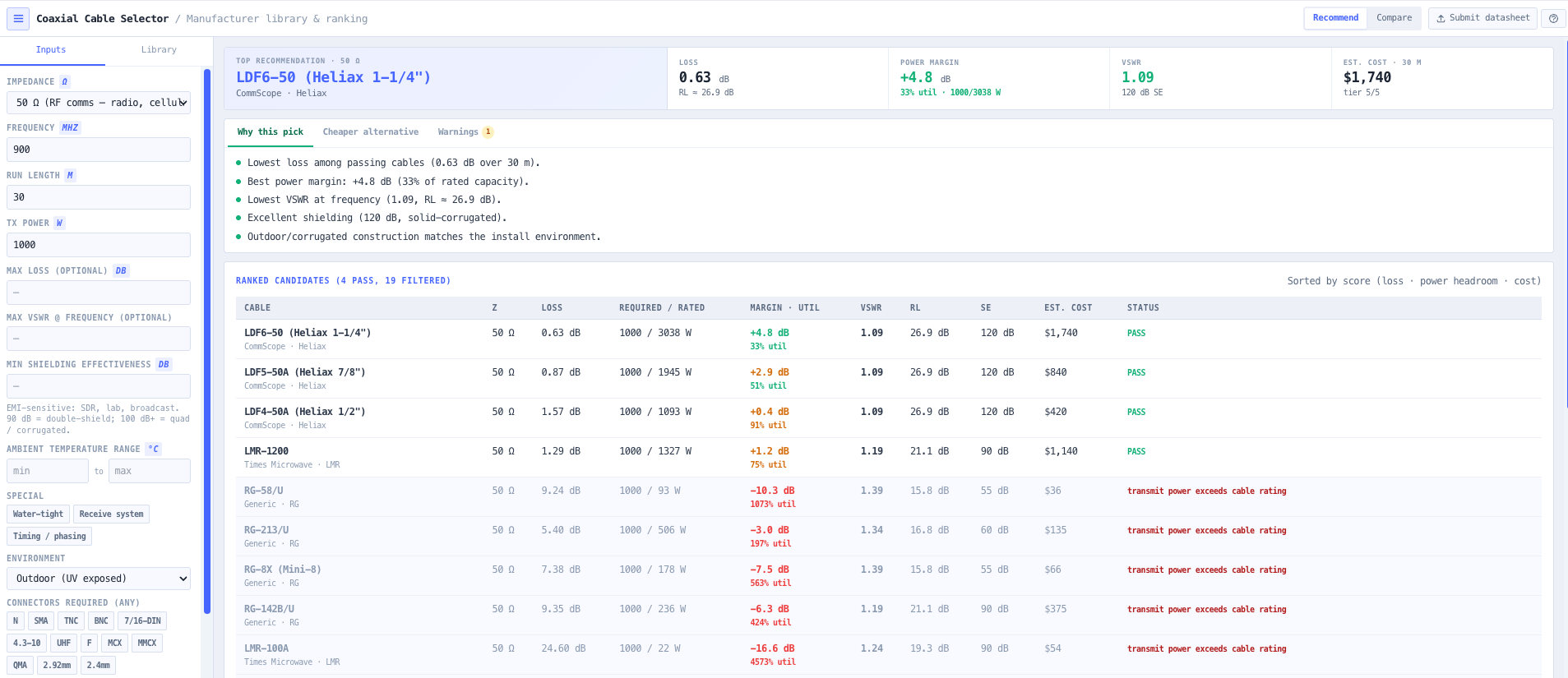
Task: Show the Warnings tab
Action: point(465,132)
